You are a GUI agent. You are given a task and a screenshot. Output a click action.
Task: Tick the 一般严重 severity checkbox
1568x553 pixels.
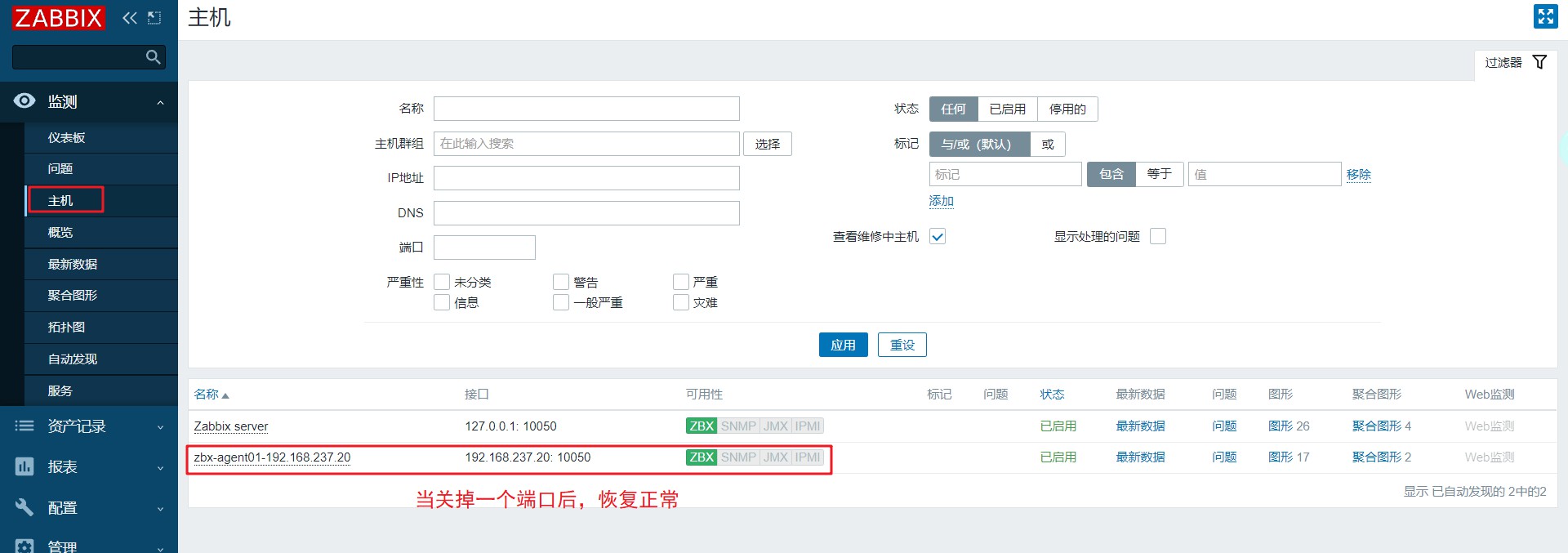561,302
